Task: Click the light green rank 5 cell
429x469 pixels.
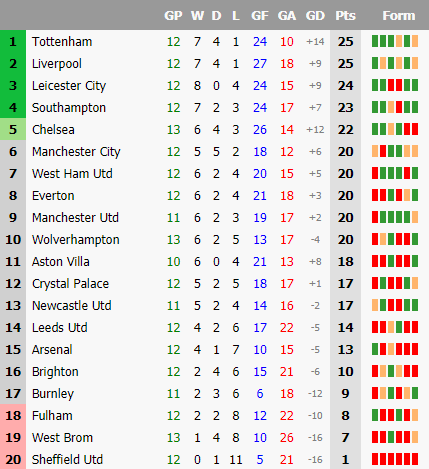Action: [13, 130]
